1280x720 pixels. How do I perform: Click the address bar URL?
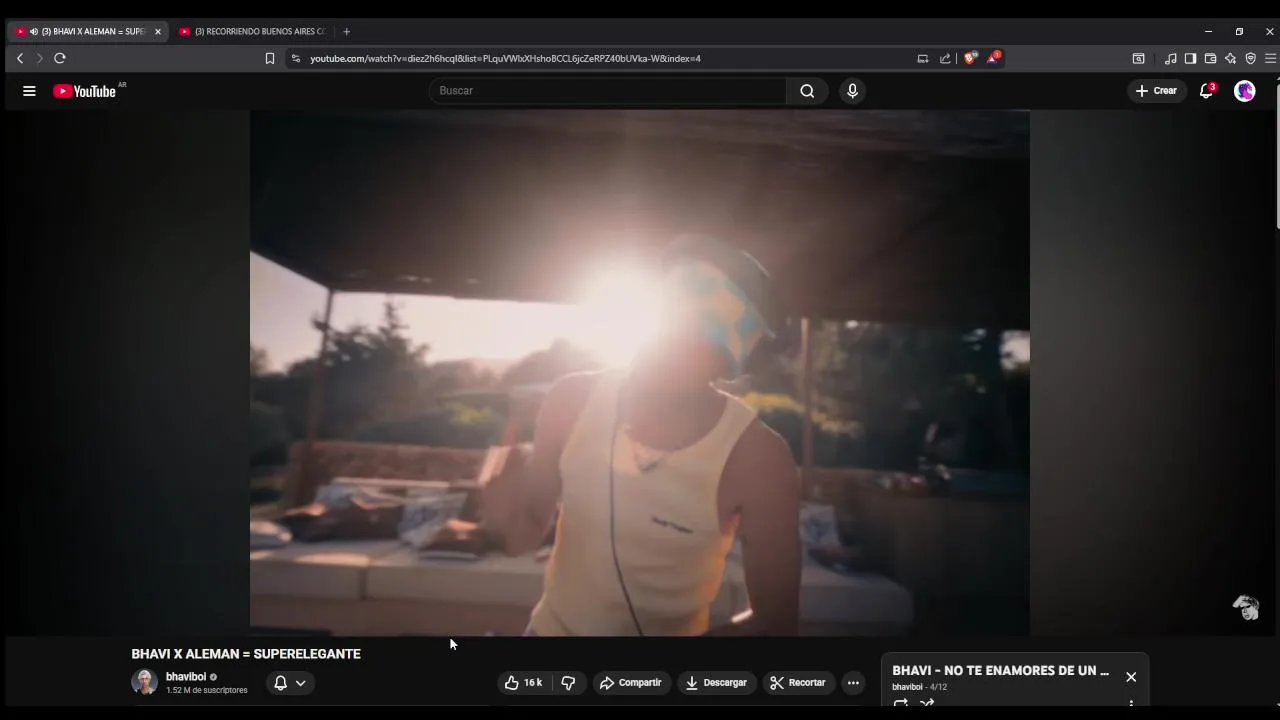[505, 59]
